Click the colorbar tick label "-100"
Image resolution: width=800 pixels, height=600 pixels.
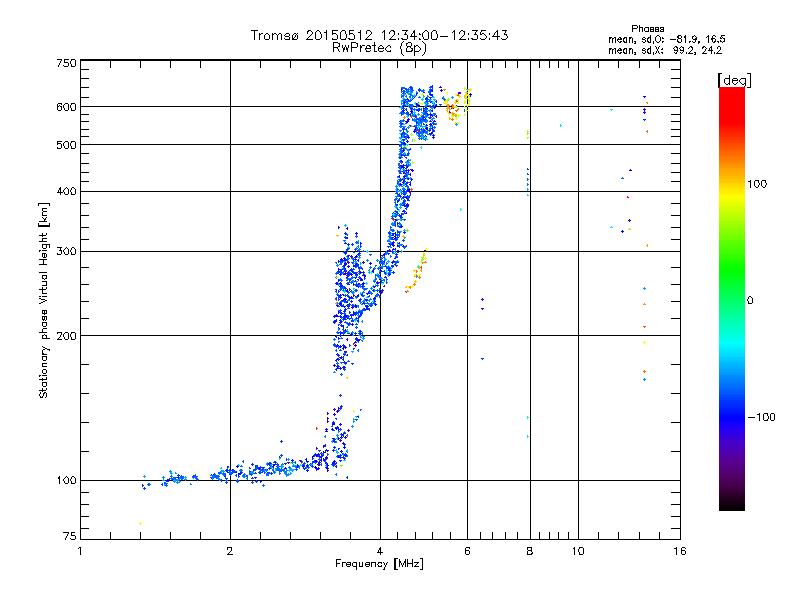(x=761, y=417)
